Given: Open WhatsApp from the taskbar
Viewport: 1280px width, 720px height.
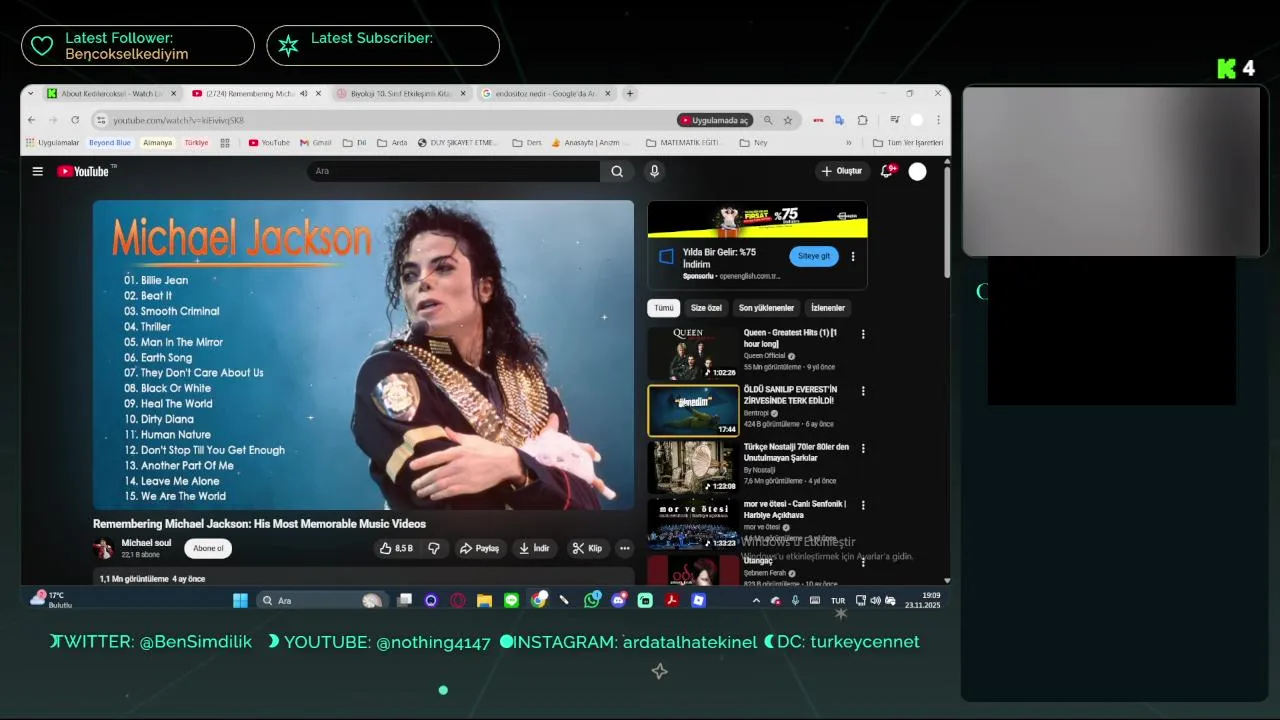Looking at the screenshot, I should coord(592,600).
